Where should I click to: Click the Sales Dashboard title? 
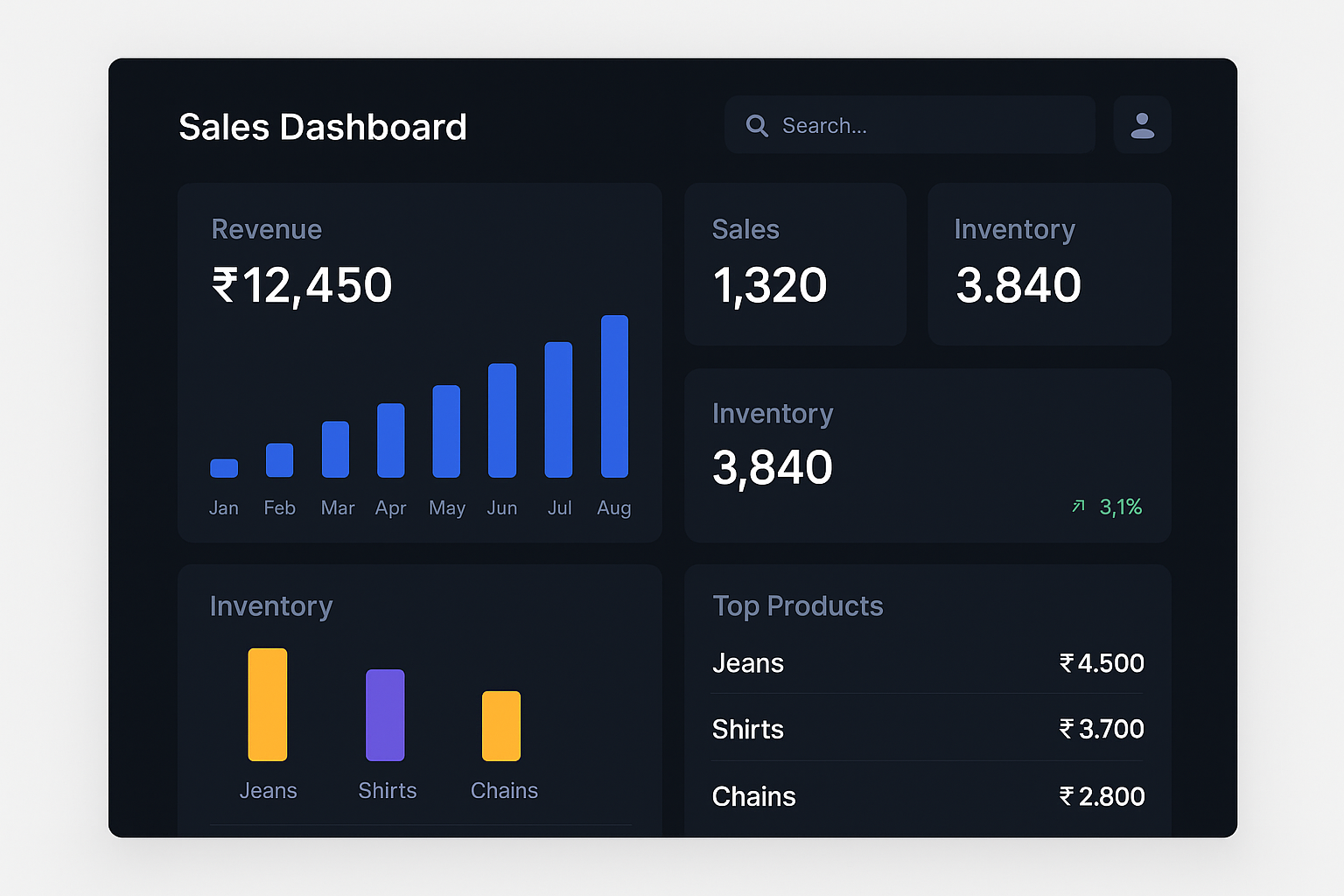[323, 127]
